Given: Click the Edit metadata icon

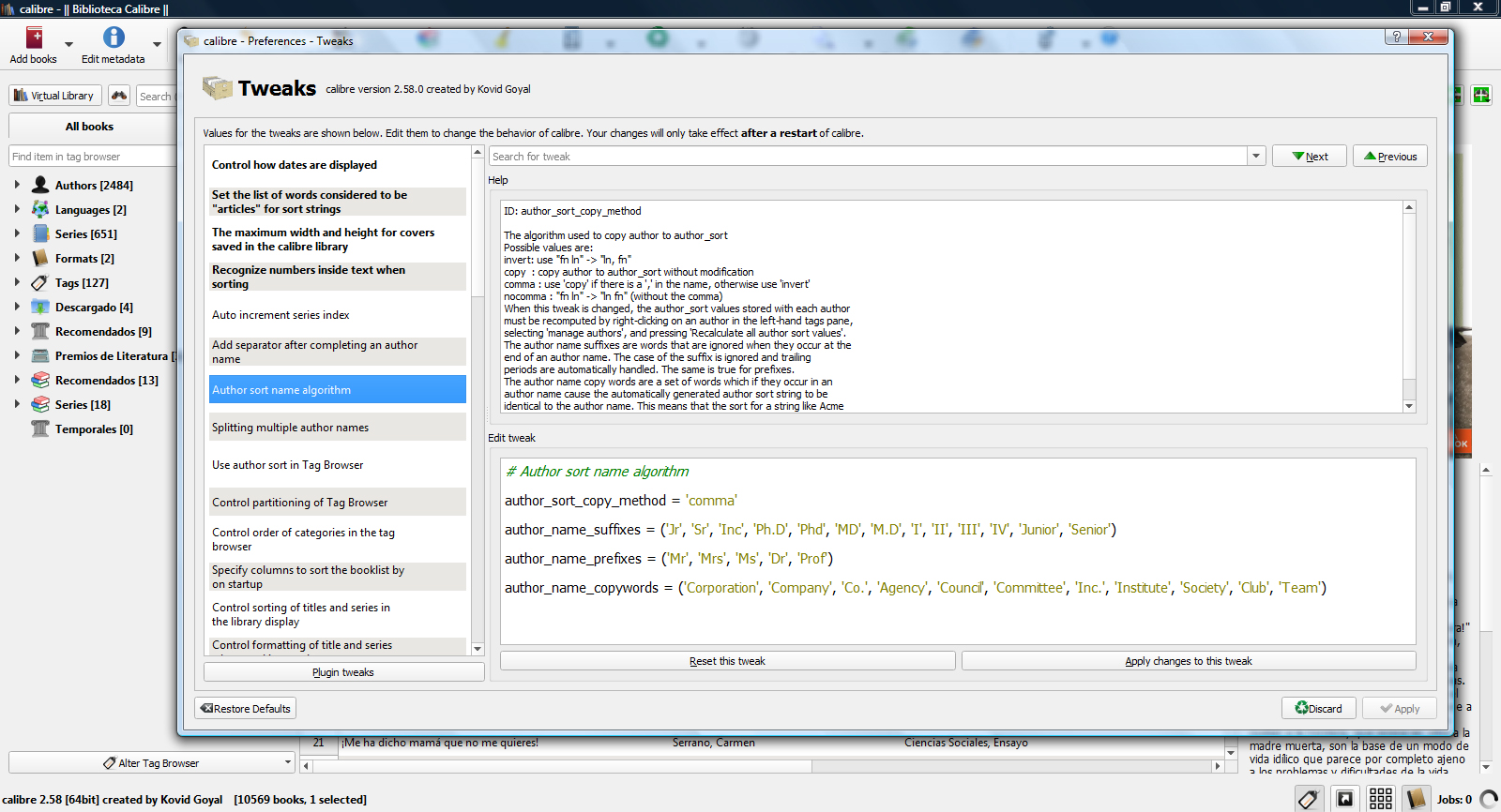Looking at the screenshot, I should 114,38.
